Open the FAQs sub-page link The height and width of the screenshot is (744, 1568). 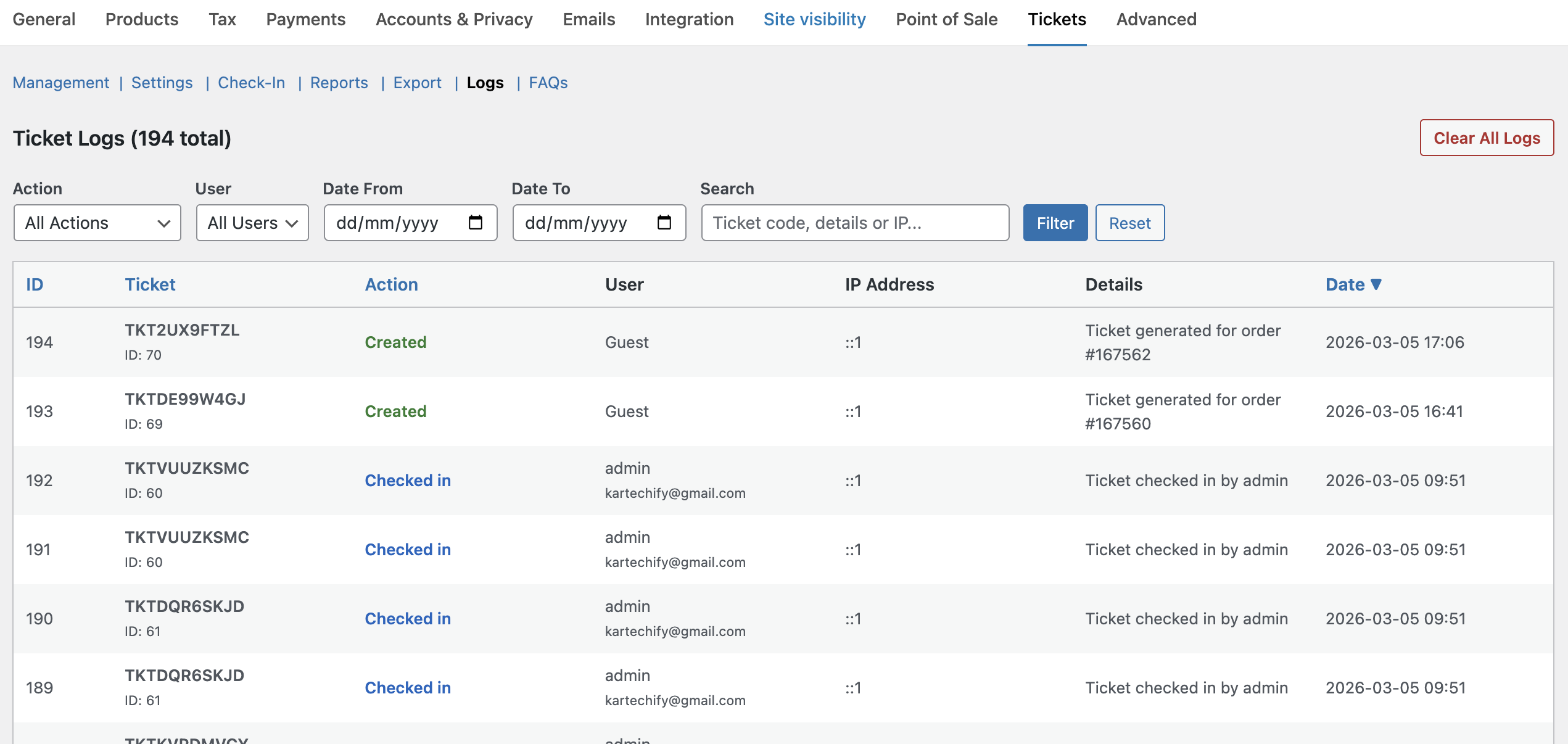pos(548,83)
